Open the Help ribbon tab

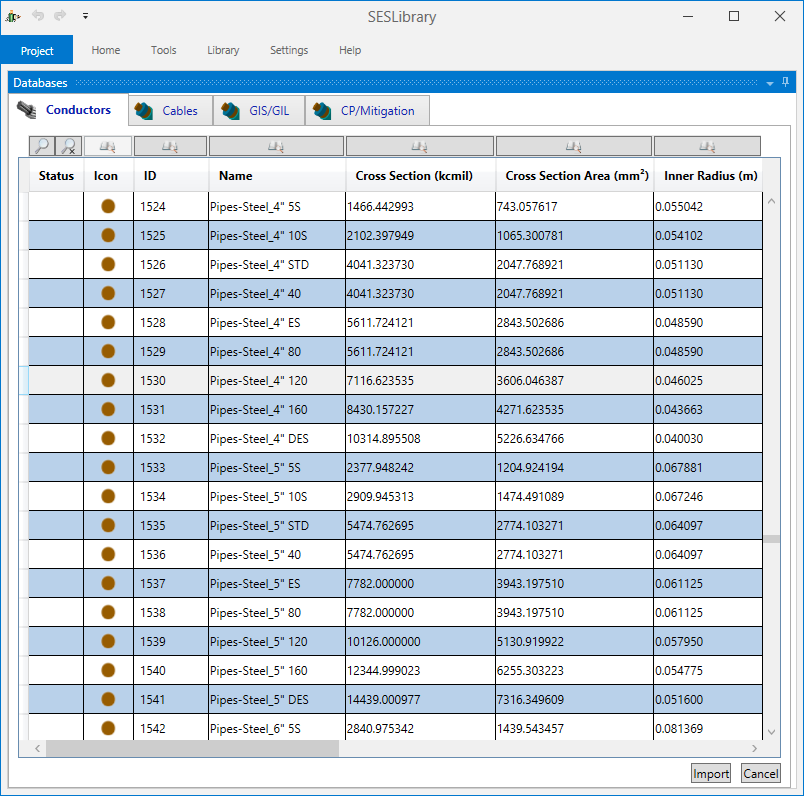[350, 50]
